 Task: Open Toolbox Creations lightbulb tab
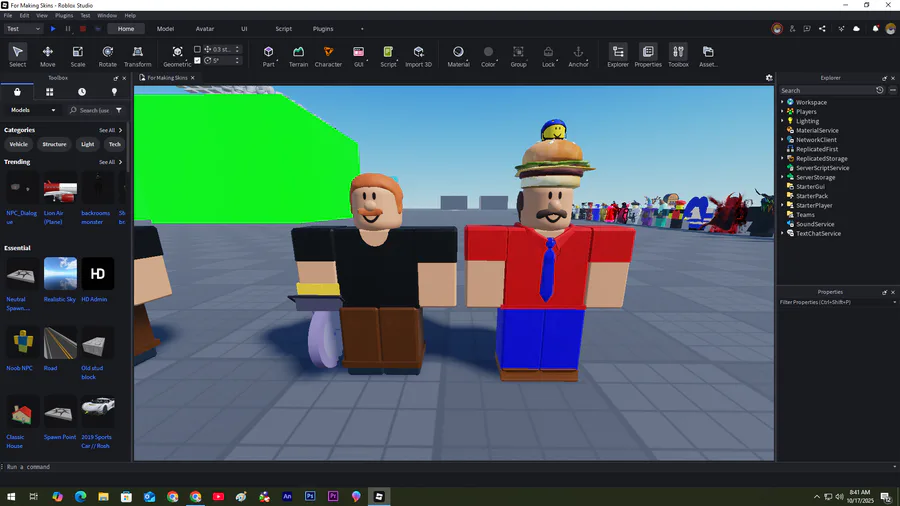114,92
